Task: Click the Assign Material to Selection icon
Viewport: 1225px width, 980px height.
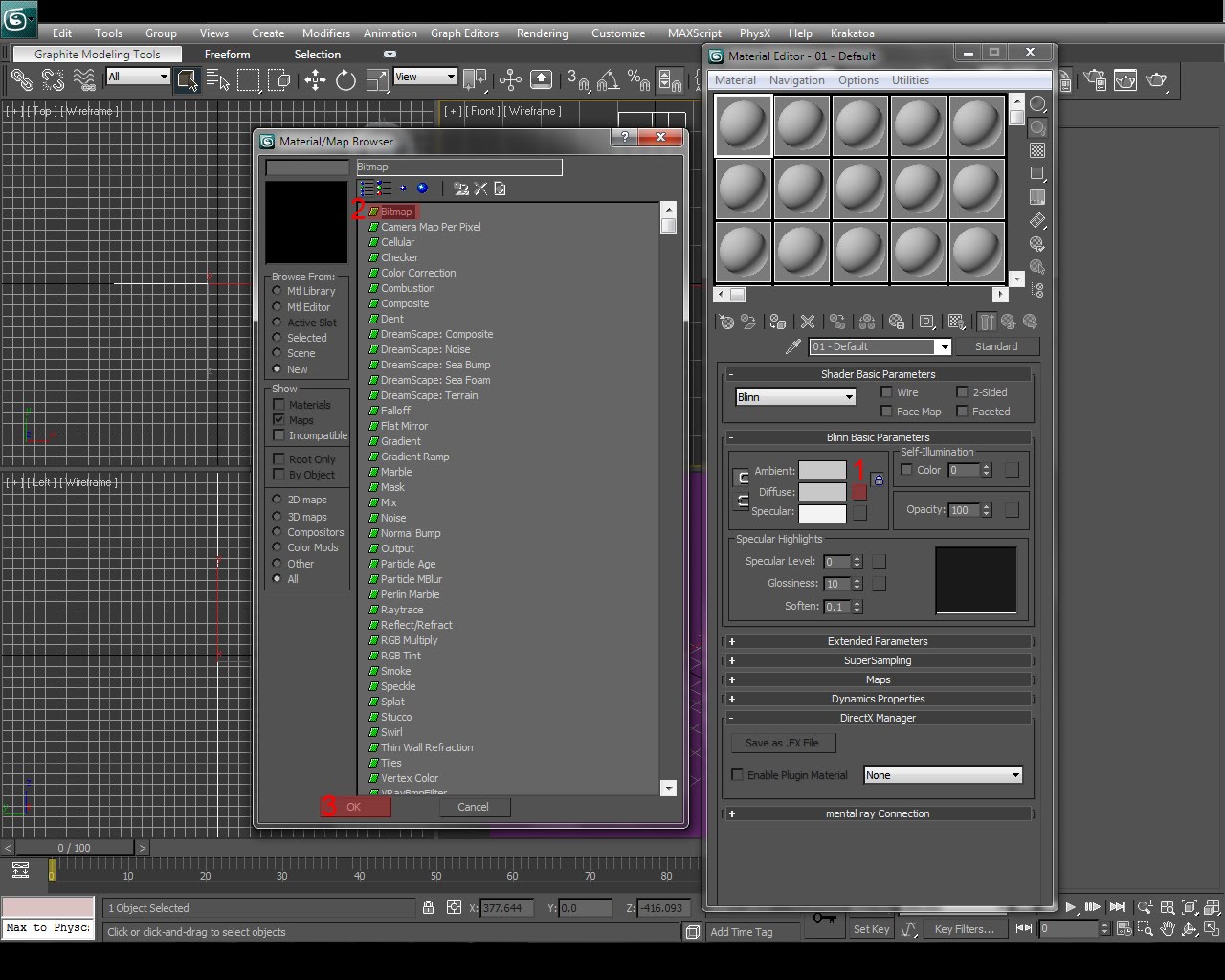Action: click(x=777, y=322)
